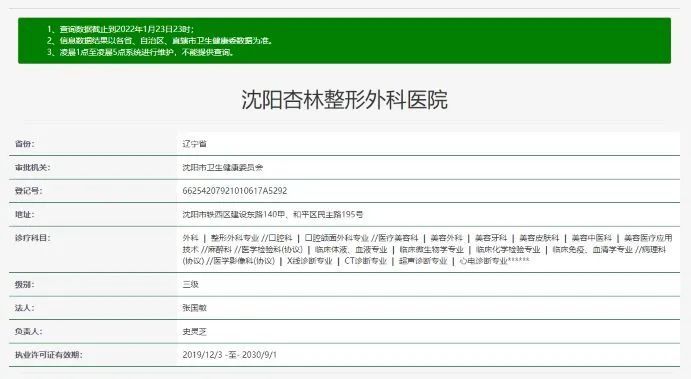The image size is (691, 379).
Task: Select the authority value 沈阳市卫生健康委员会
Action: point(223,167)
